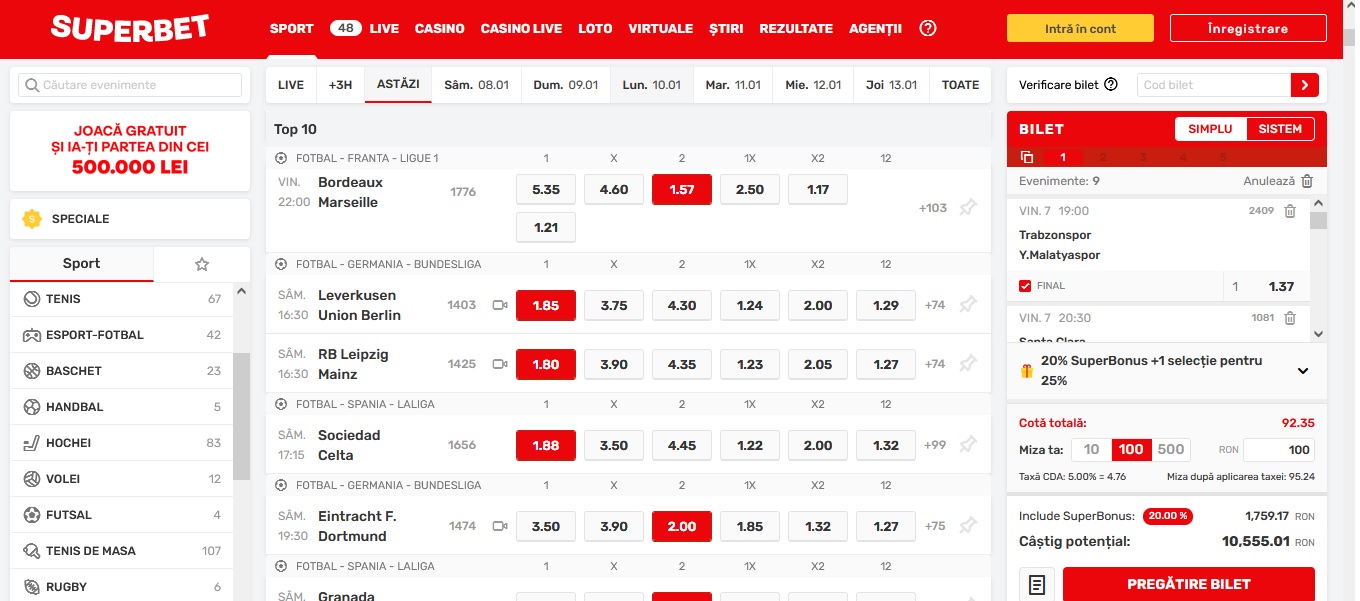Viewport: 1360px width, 601px height.
Task: Click the copy ticket icon in Bilet tabs
Action: click(1027, 157)
